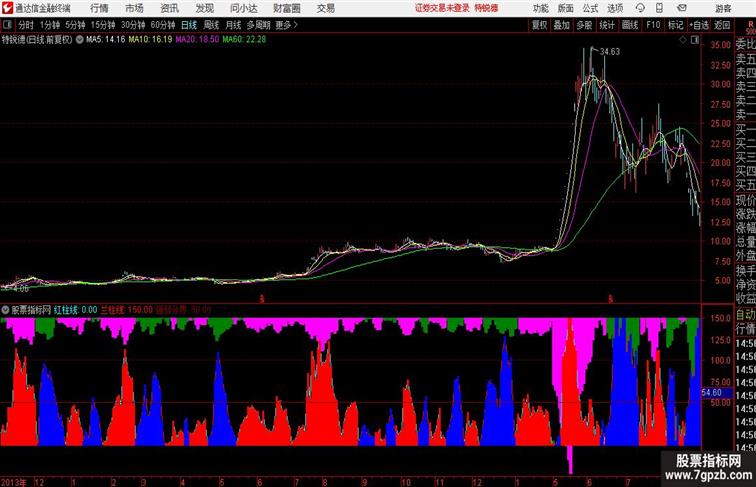The image size is (756, 487).
Task: Click the 复权 toolbar button
Action: click(540, 25)
